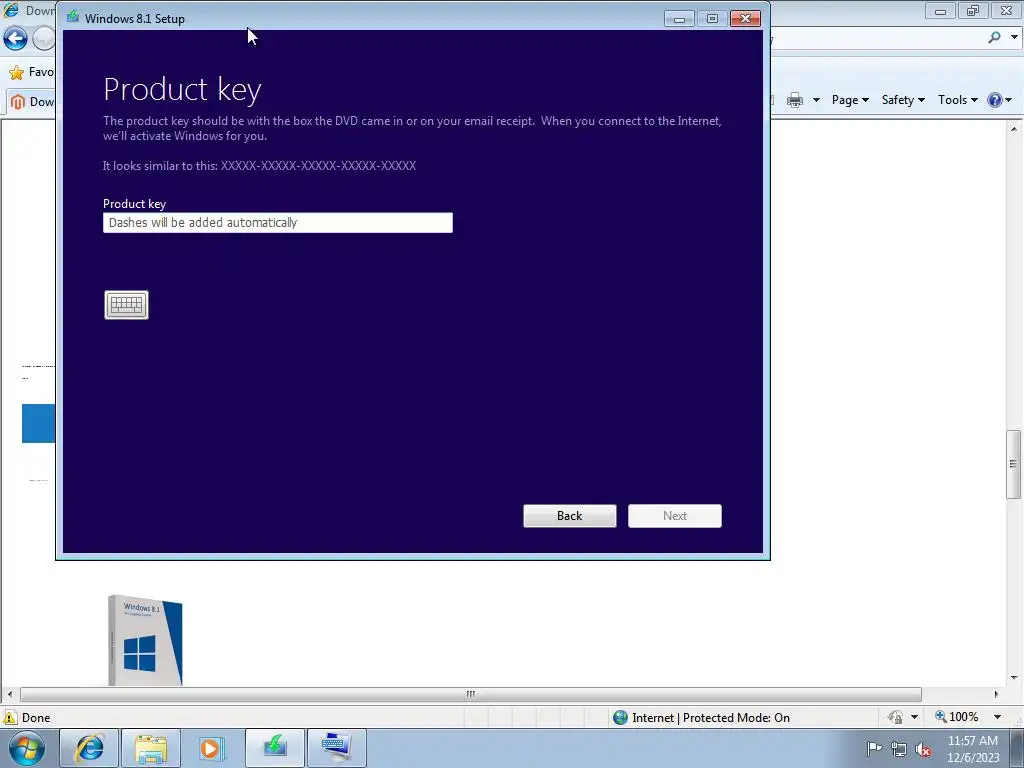
Task: Open the Page menu in Internet Explorer
Action: click(x=850, y=100)
